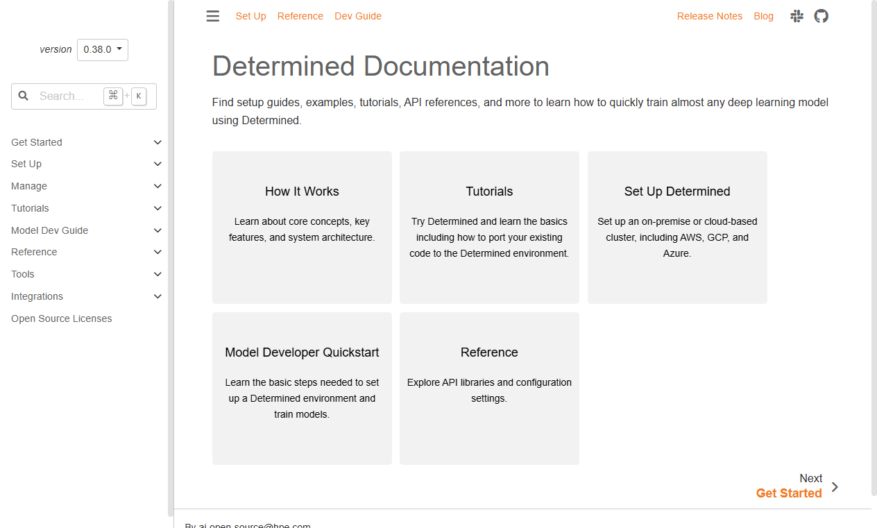Viewport: 877px width, 528px height.
Task: Click the Determined Documentation heading
Action: pyautogui.click(x=380, y=66)
